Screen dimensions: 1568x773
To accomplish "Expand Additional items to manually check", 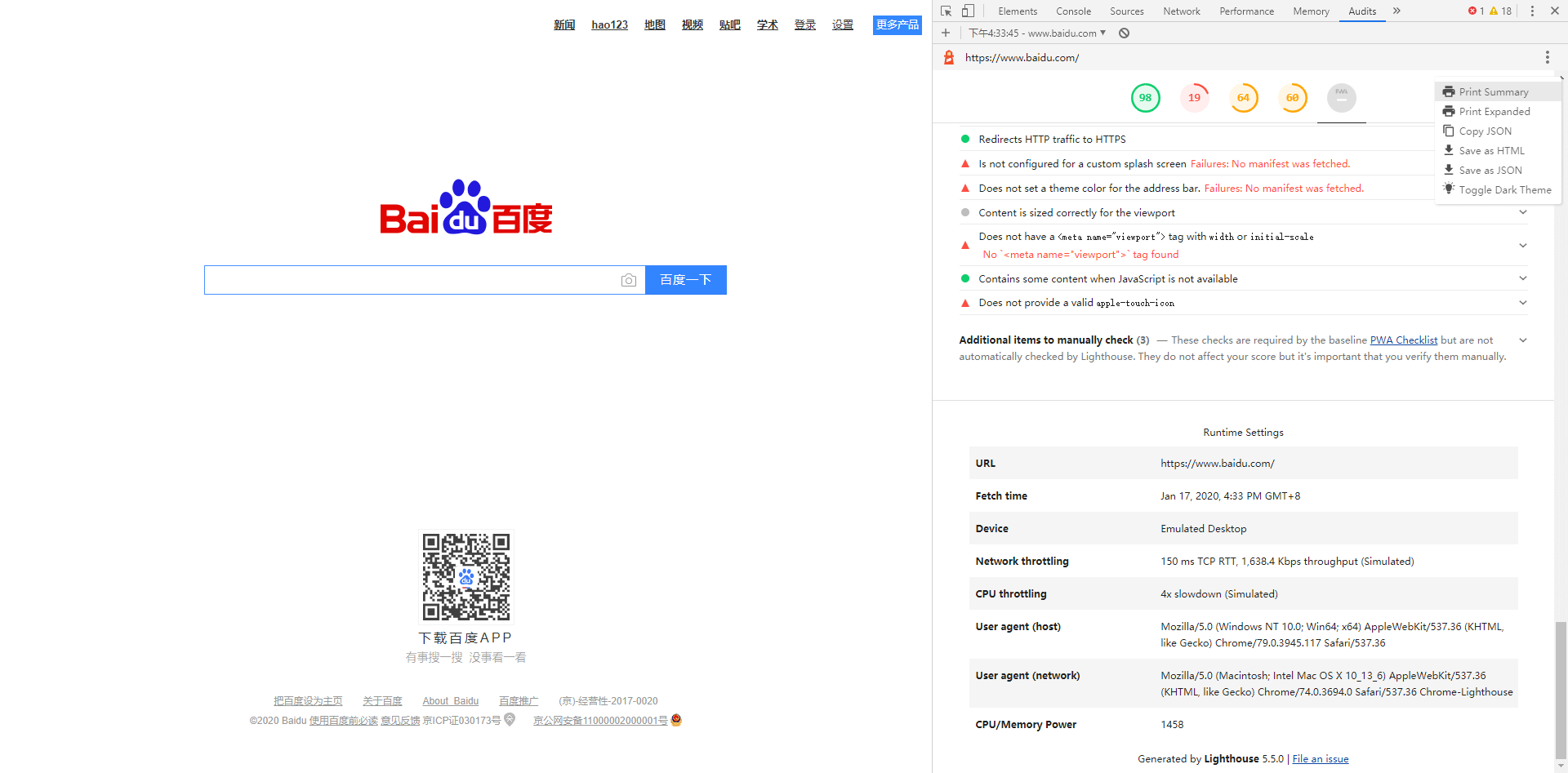I will (1522, 340).
